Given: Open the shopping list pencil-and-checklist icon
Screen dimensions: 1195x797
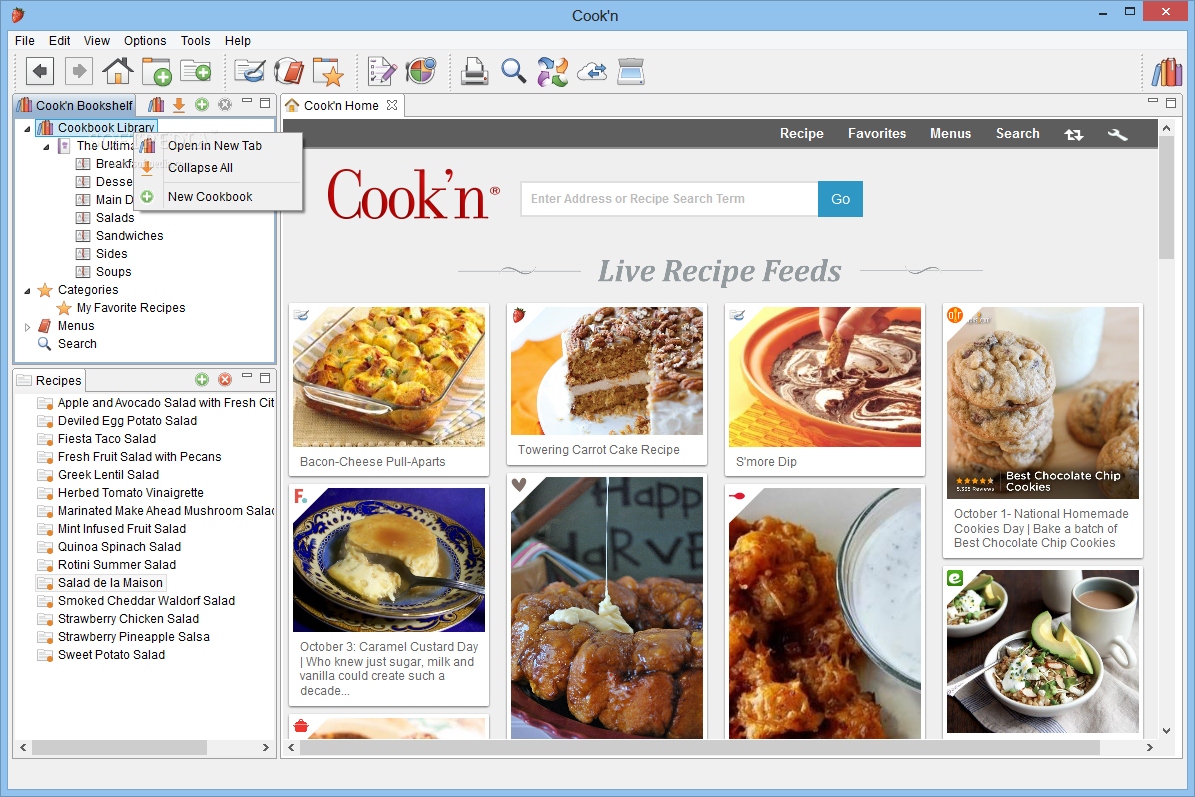Looking at the screenshot, I should [x=382, y=72].
